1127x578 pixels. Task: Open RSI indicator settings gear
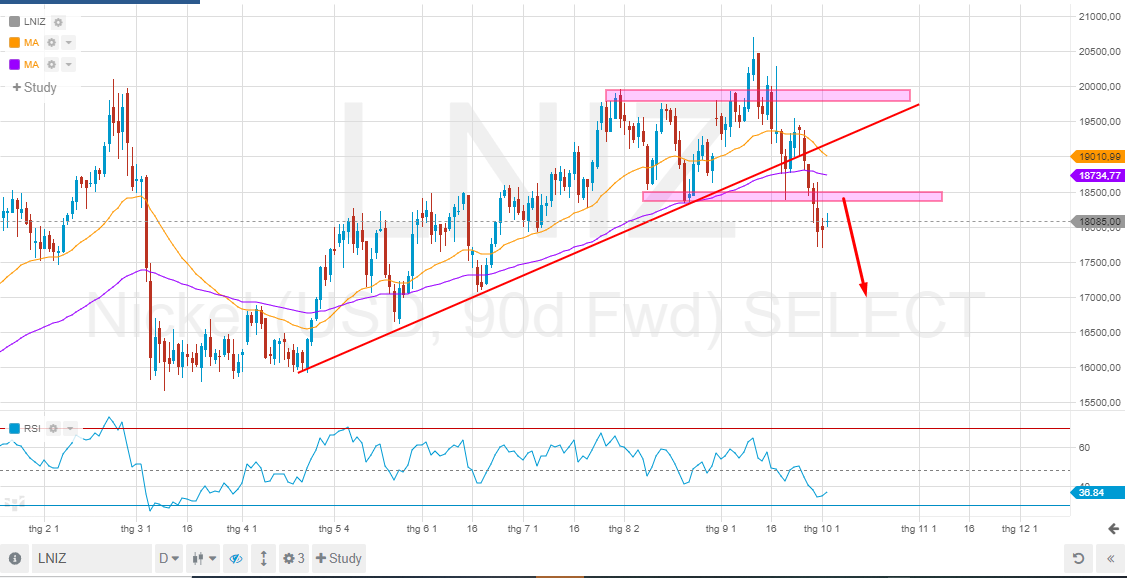click(53, 428)
